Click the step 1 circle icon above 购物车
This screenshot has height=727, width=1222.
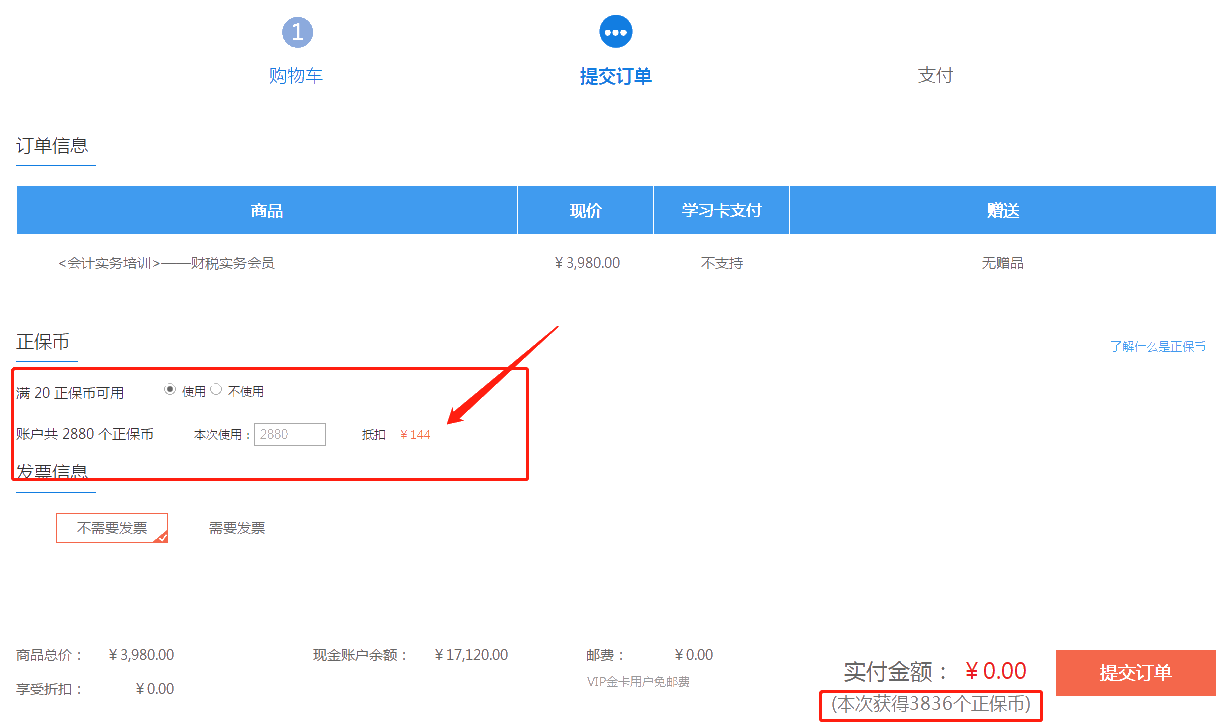click(x=297, y=32)
